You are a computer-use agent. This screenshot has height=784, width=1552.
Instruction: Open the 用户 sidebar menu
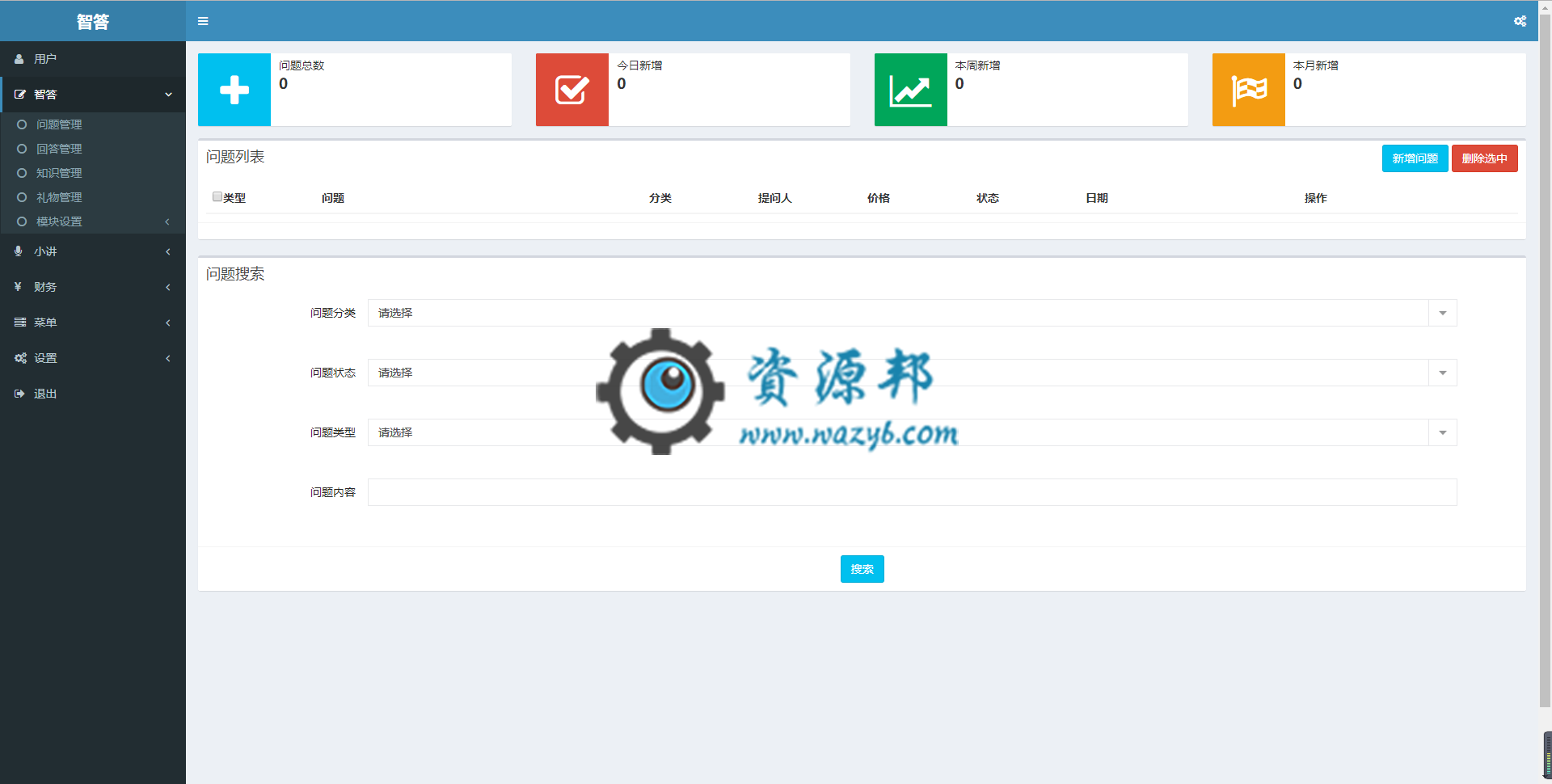(93, 59)
